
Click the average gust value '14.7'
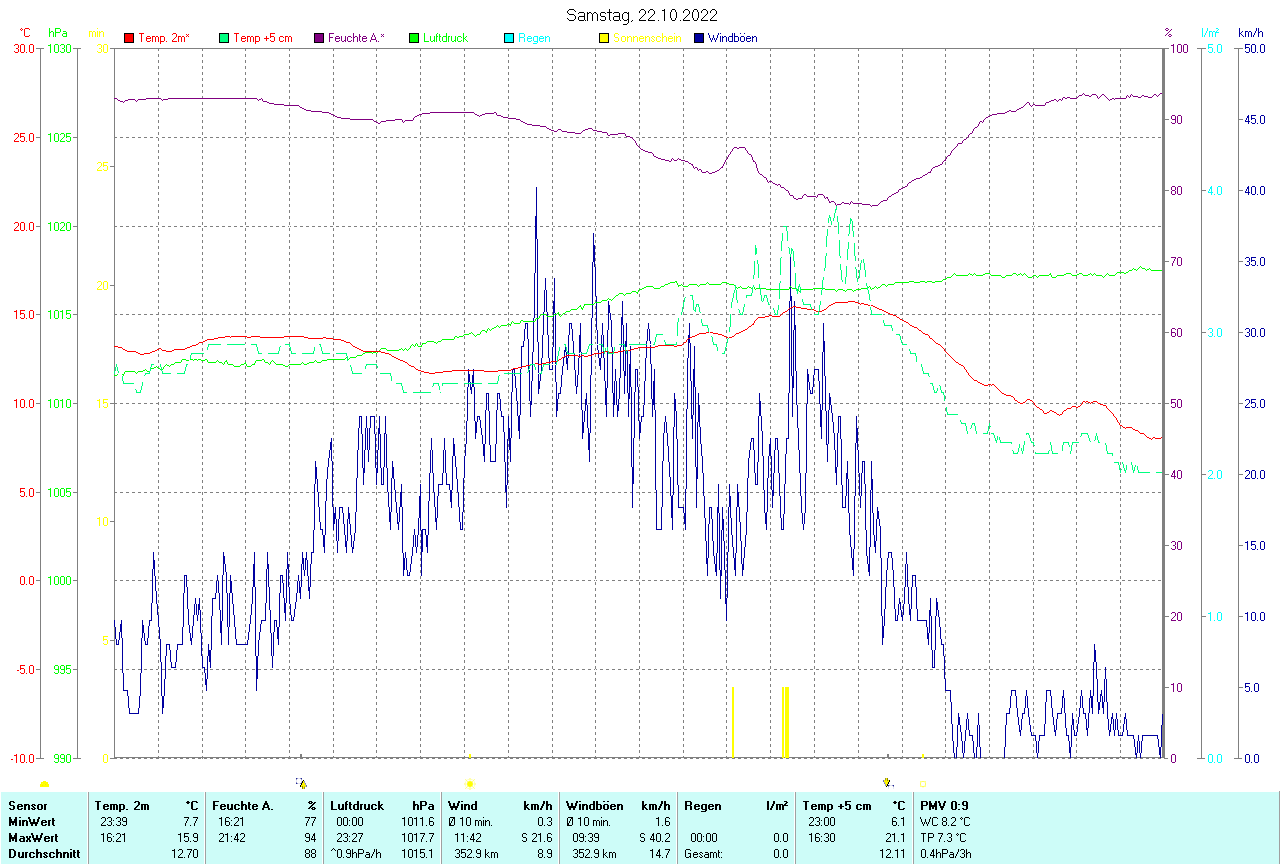[x=659, y=854]
